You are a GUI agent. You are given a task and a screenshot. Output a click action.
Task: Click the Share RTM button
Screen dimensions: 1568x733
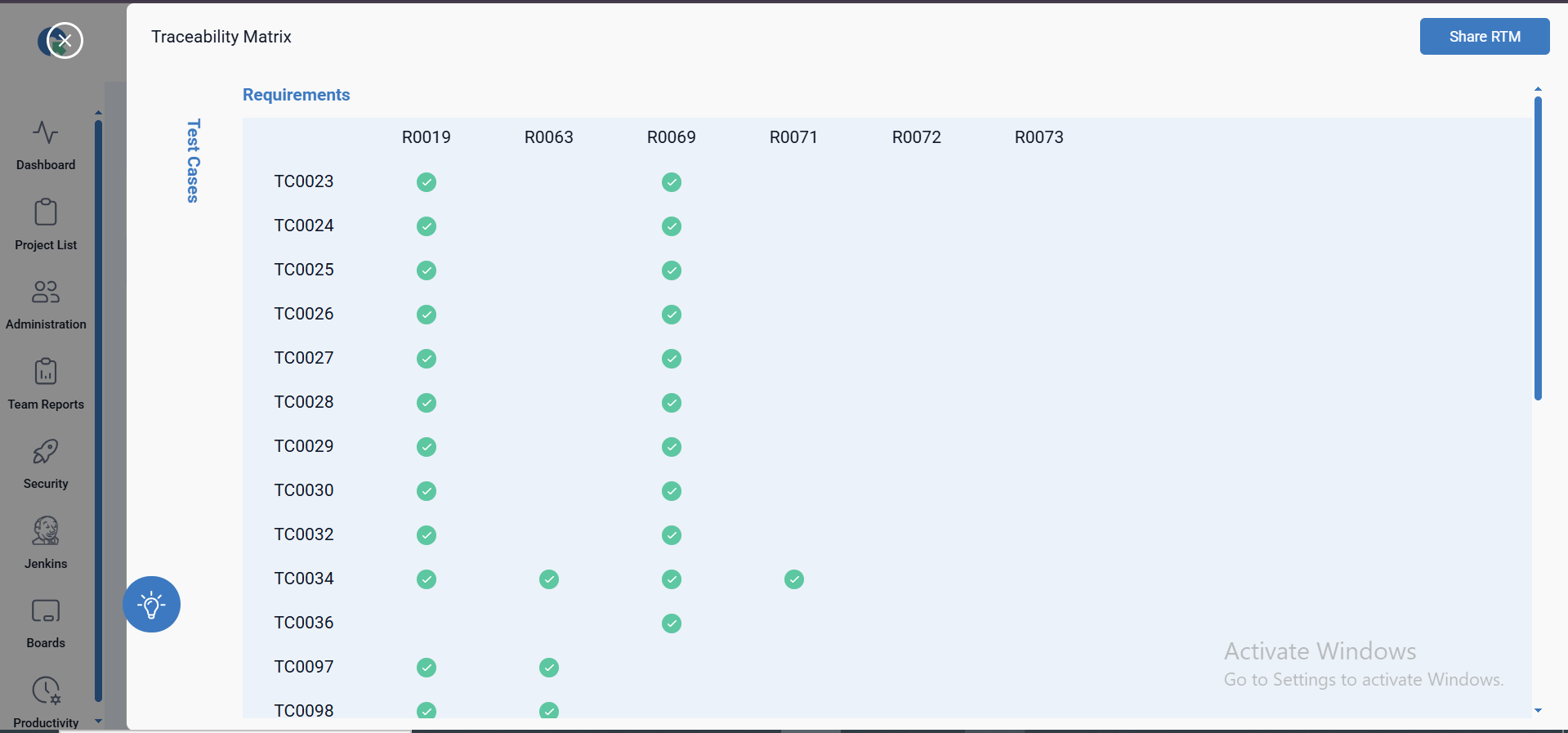(1484, 37)
